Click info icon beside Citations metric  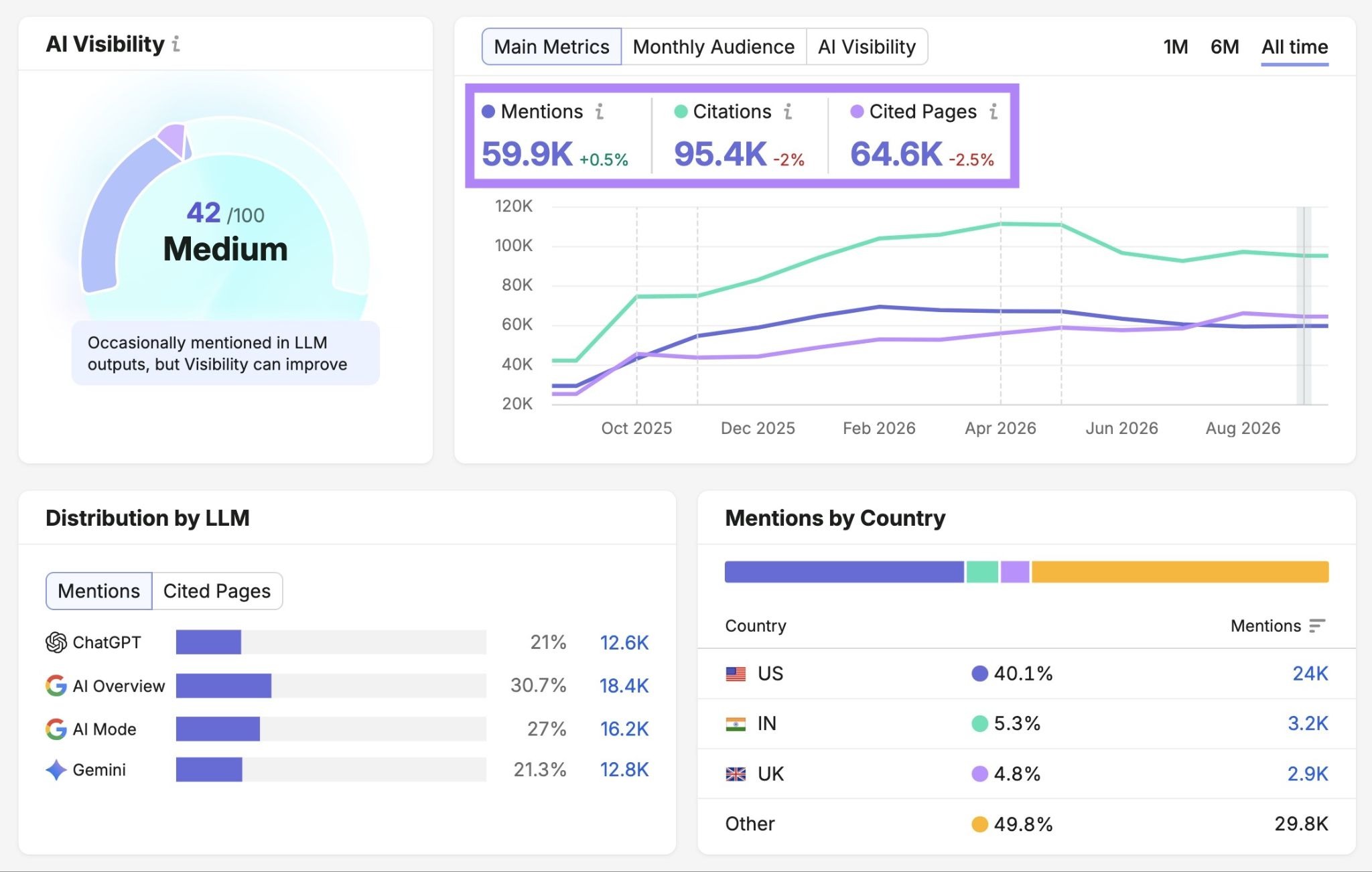click(x=788, y=111)
